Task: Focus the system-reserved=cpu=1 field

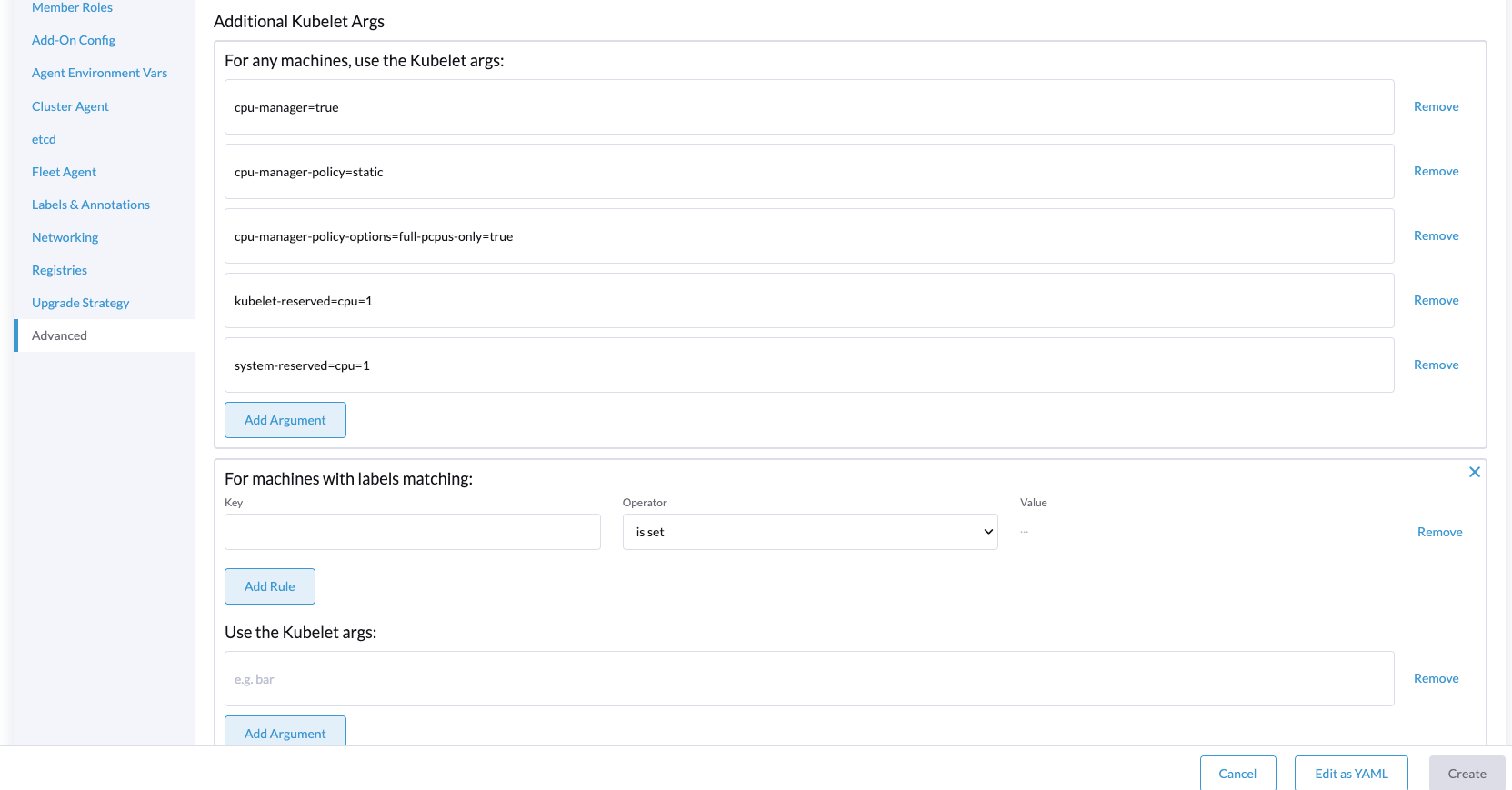Action: (809, 365)
